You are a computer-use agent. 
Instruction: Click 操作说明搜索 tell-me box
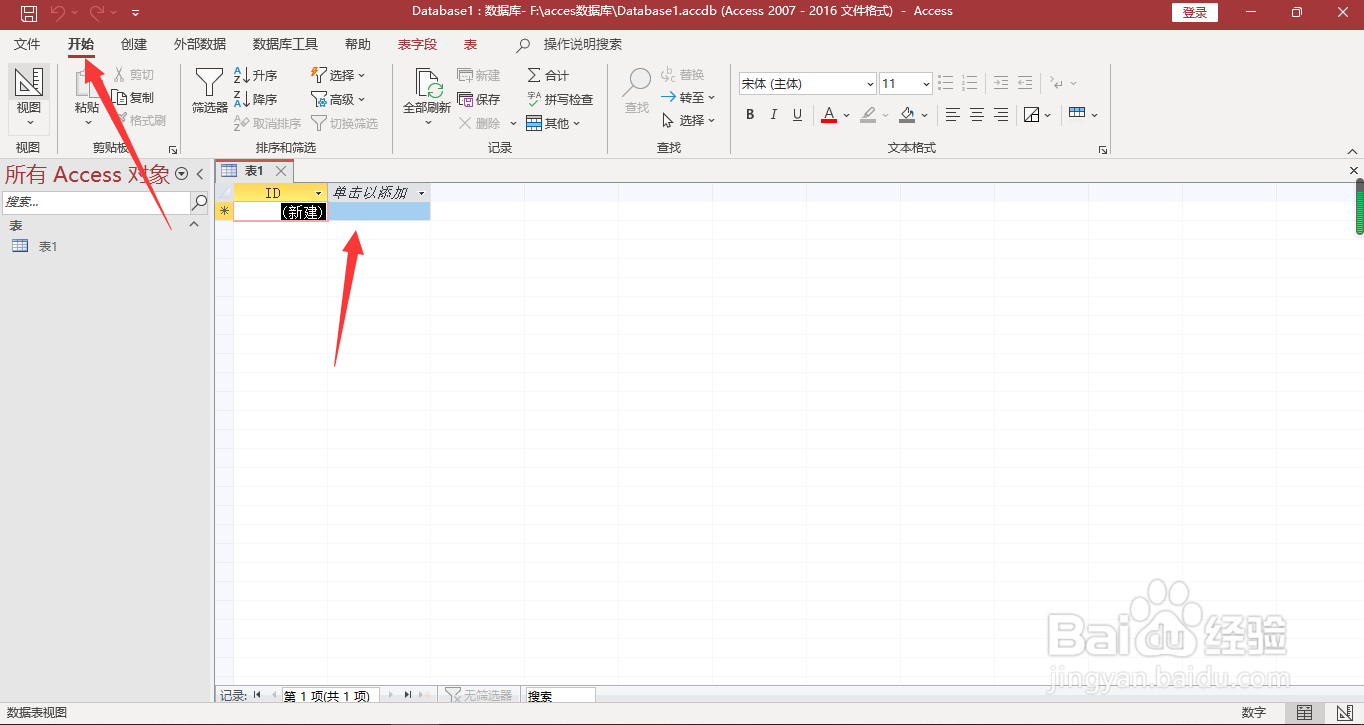583,44
